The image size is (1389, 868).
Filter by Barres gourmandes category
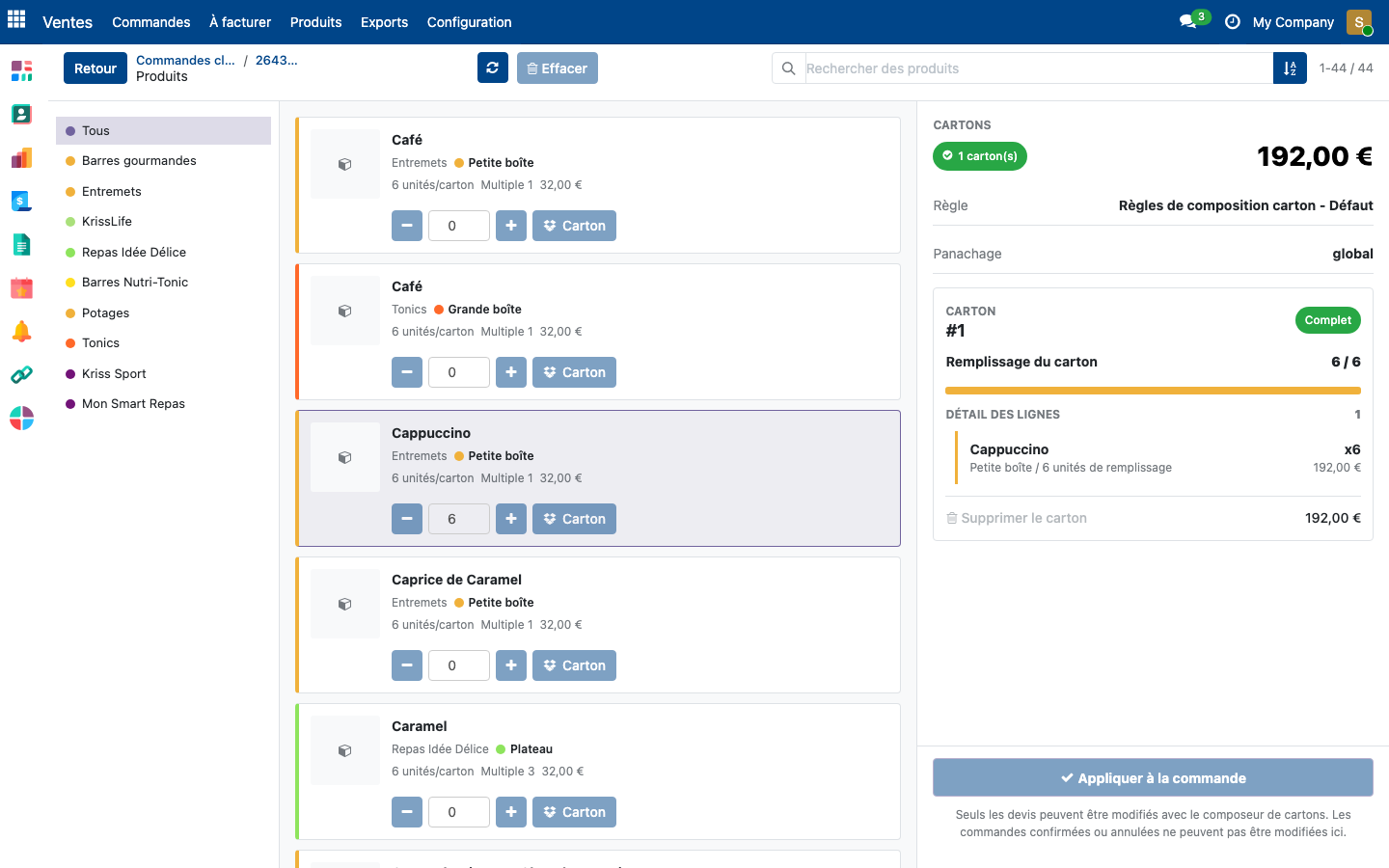click(x=163, y=161)
